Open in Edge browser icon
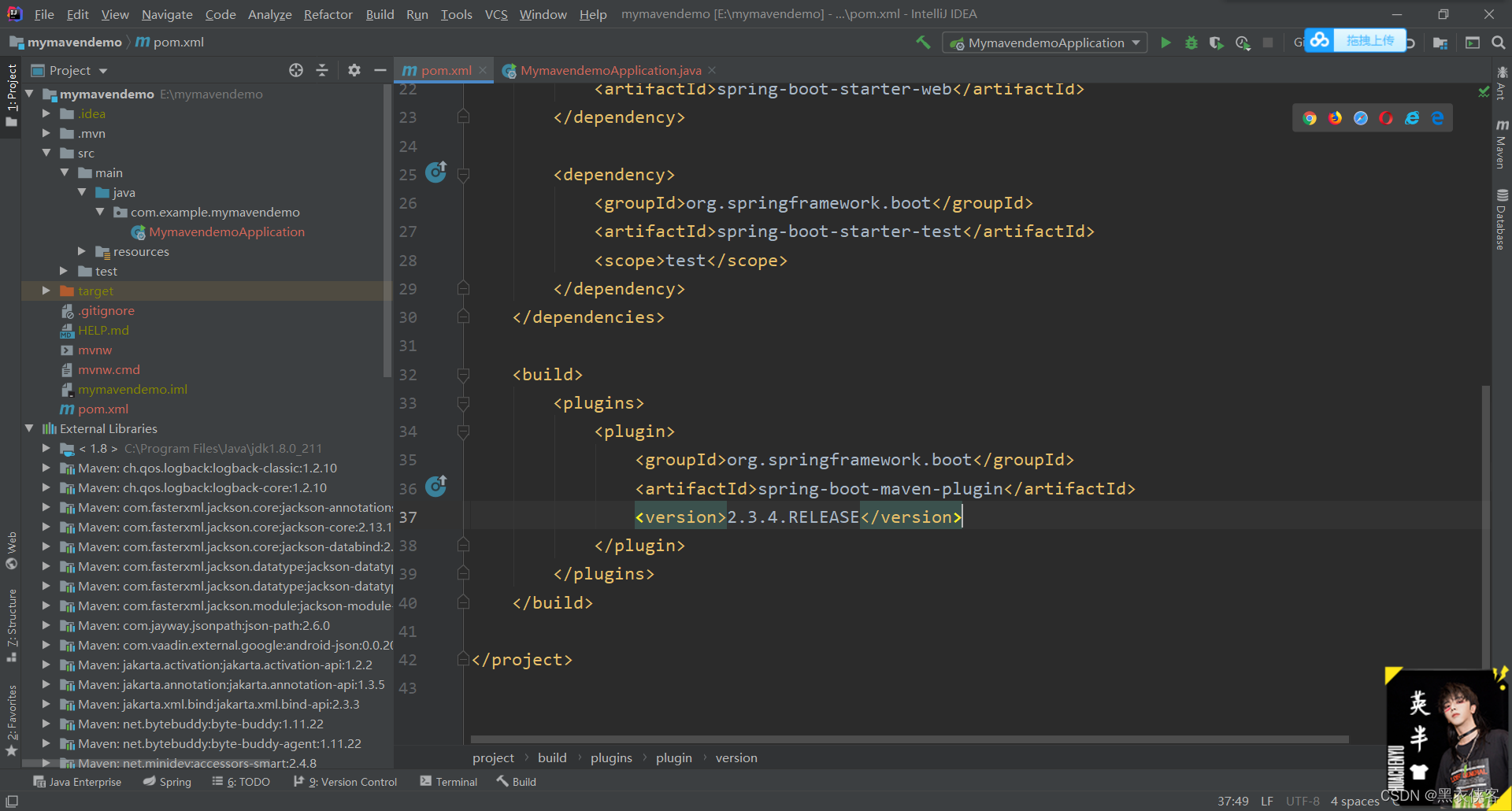The image size is (1512, 811). pos(1437,118)
